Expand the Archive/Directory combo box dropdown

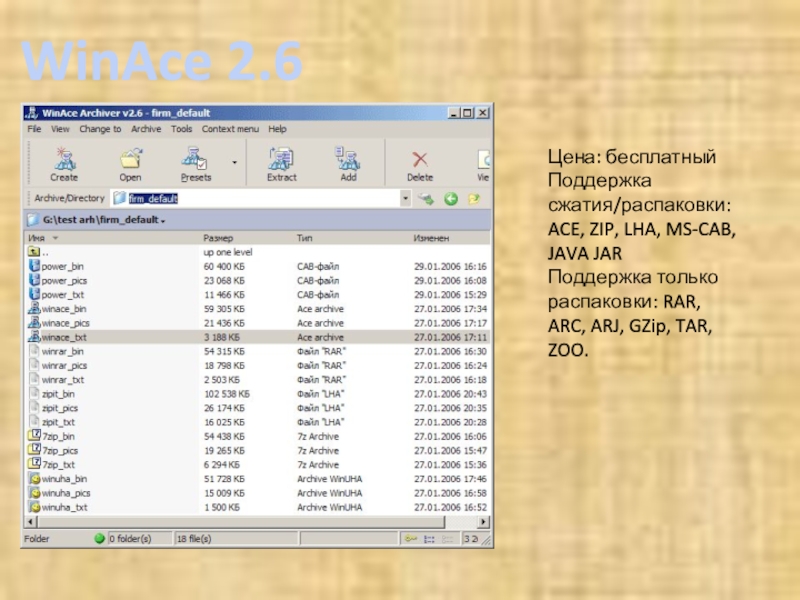point(405,198)
